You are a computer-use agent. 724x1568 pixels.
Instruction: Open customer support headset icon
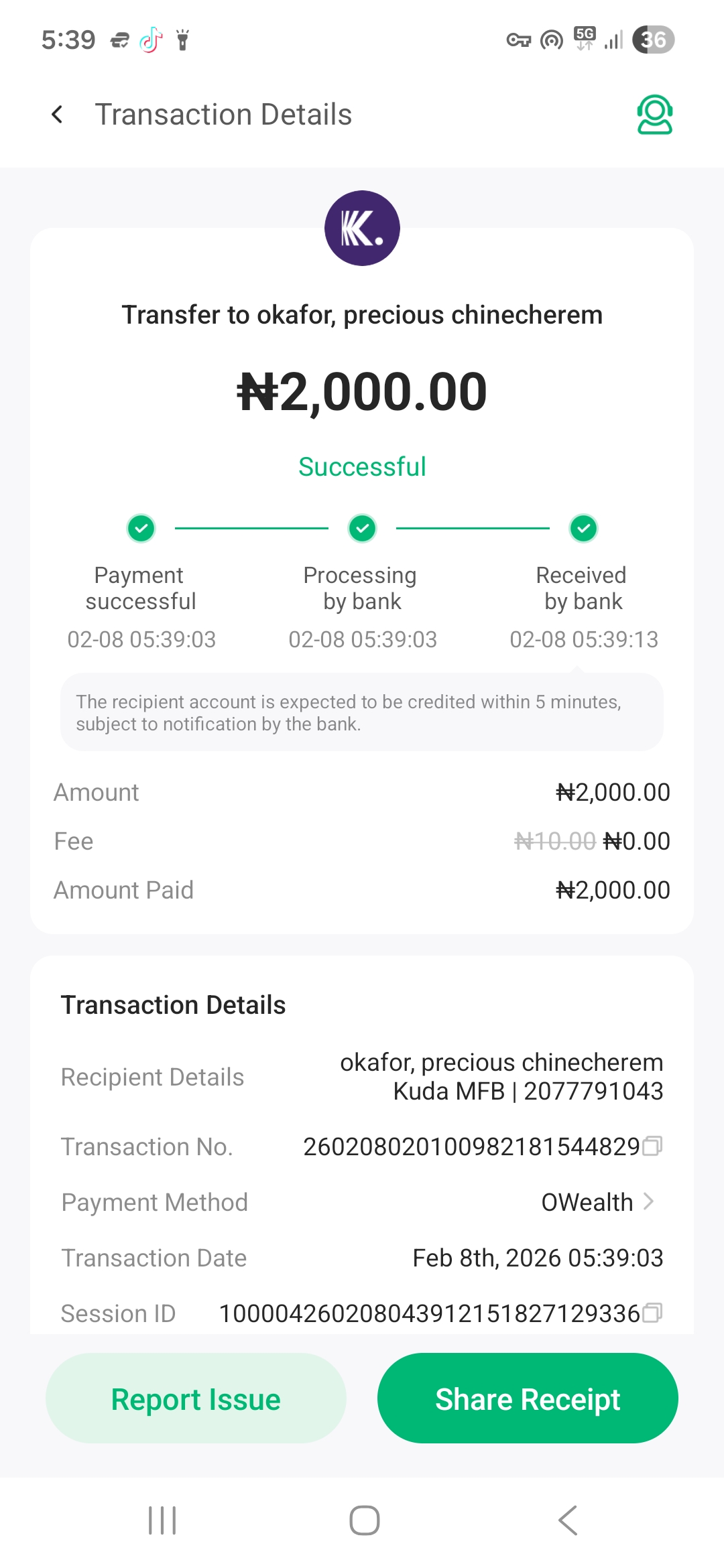pyautogui.click(x=654, y=115)
